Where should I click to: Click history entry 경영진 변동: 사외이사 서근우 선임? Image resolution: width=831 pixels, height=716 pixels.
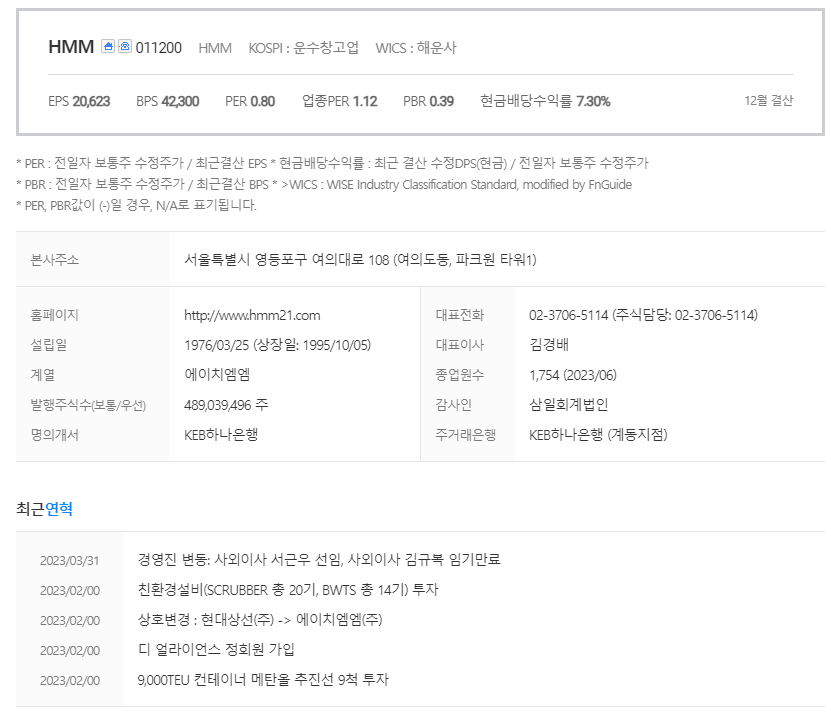pyautogui.click(x=319, y=560)
